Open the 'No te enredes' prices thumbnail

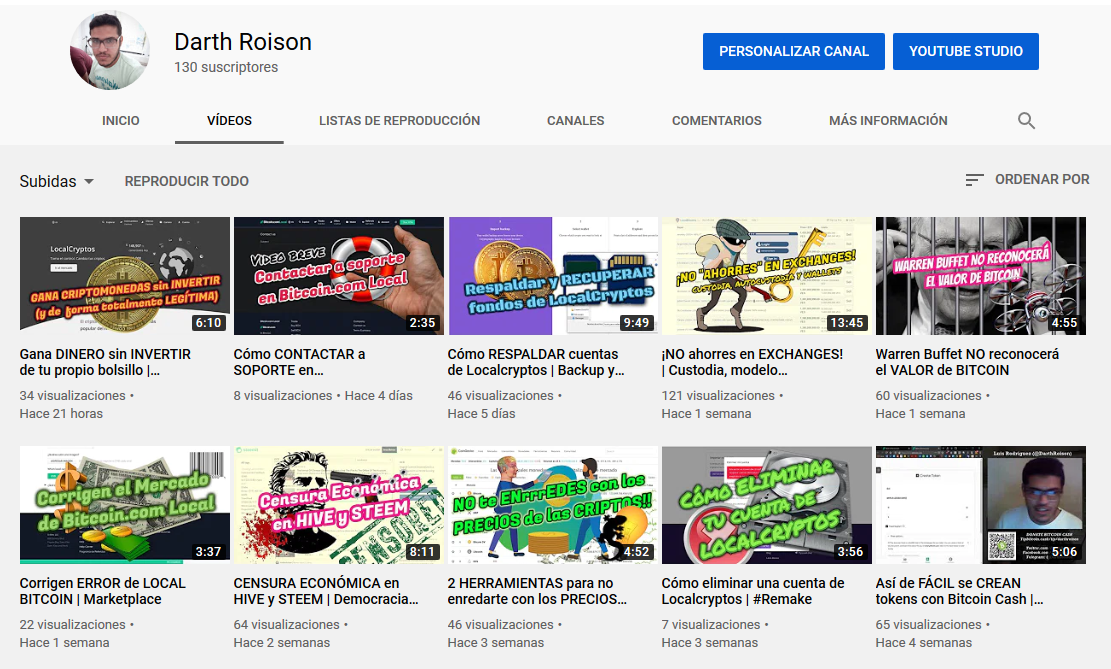[x=553, y=505]
